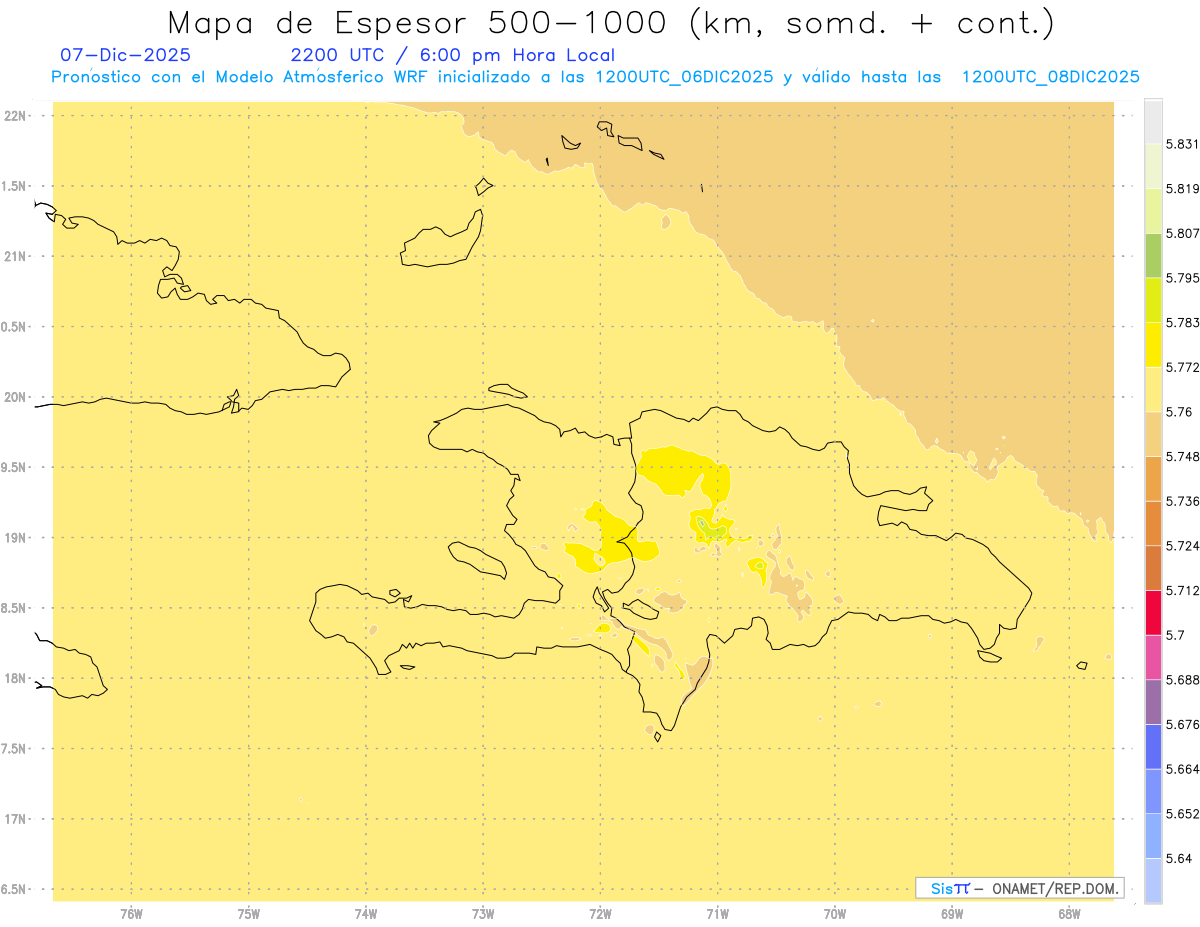
Task: Click the legend value 5.7
Action: [1175, 635]
